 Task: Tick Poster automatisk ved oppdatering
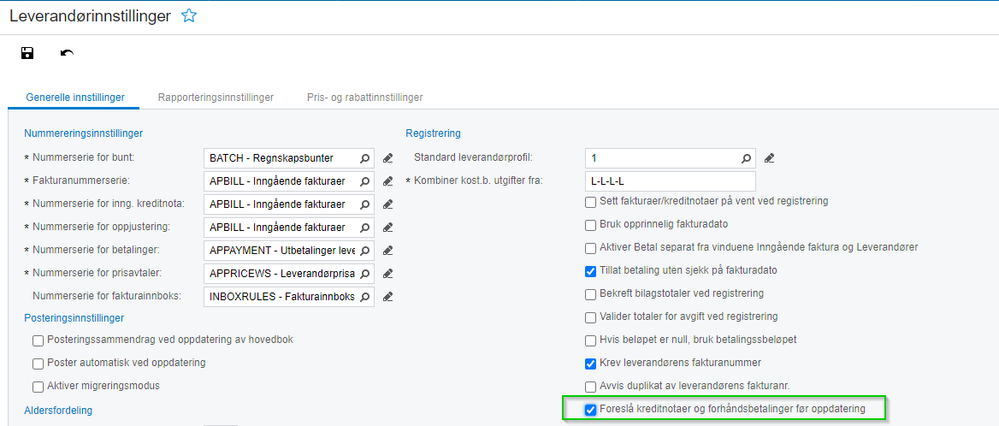point(38,364)
